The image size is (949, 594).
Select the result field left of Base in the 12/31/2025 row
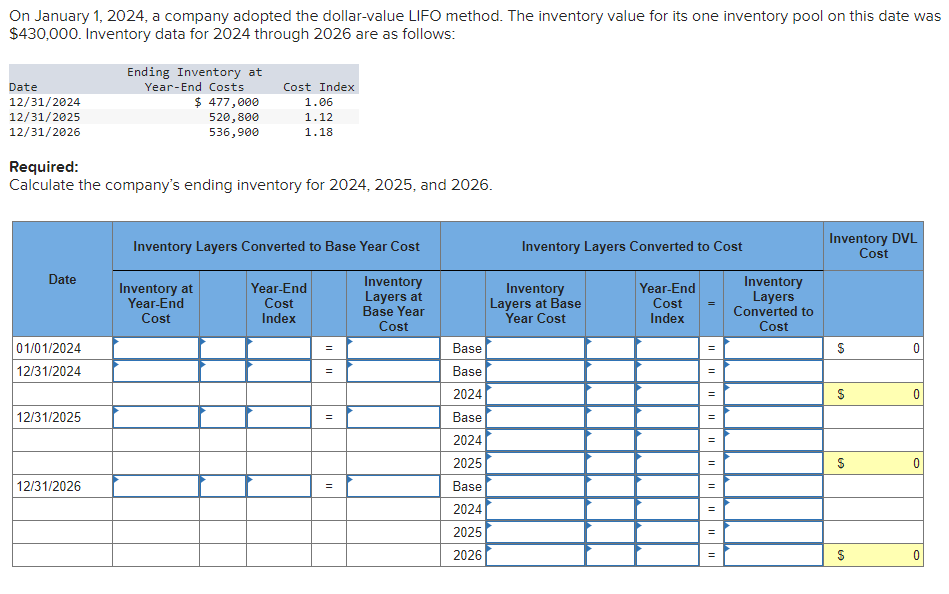coord(393,417)
